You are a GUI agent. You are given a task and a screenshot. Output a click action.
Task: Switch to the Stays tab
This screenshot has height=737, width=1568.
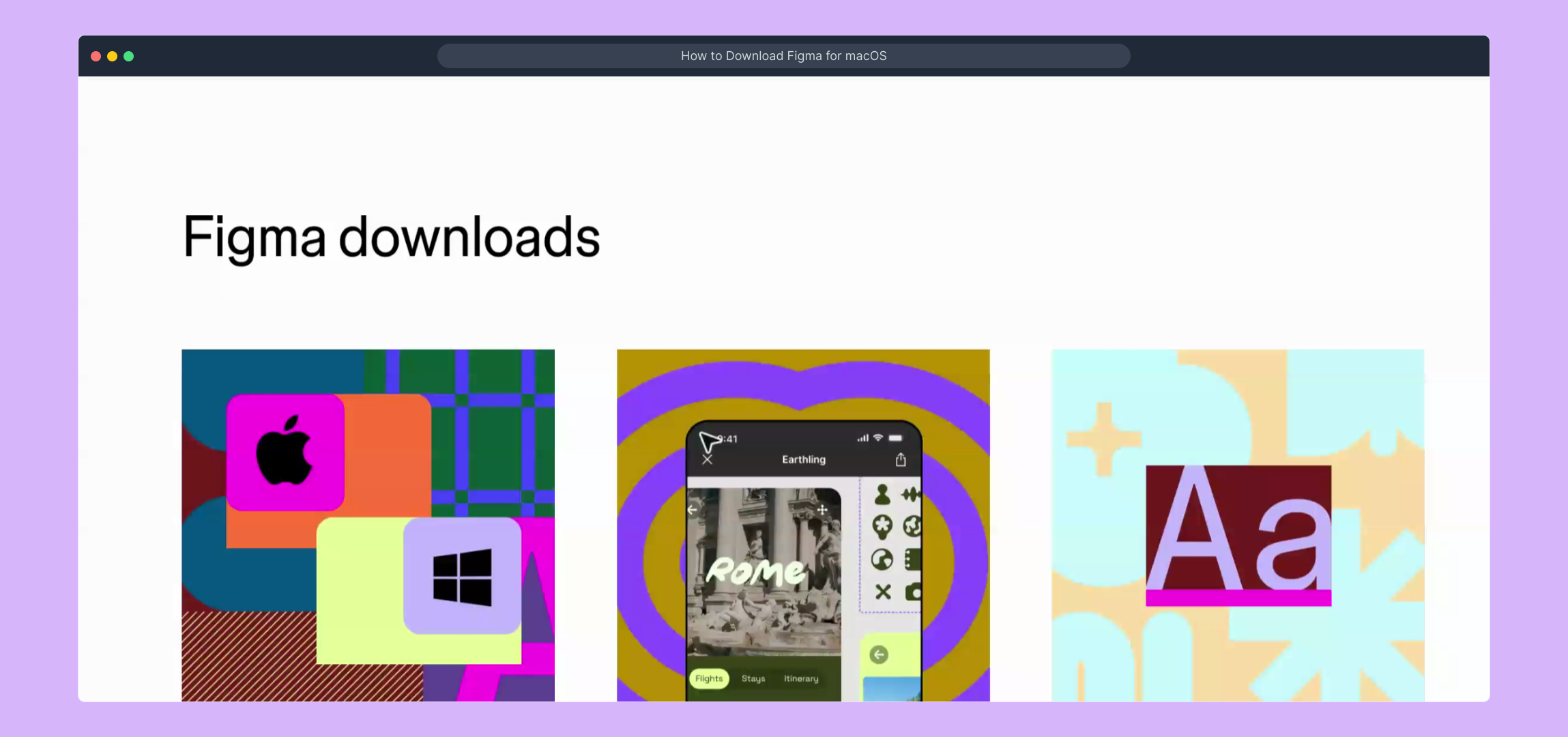click(753, 678)
